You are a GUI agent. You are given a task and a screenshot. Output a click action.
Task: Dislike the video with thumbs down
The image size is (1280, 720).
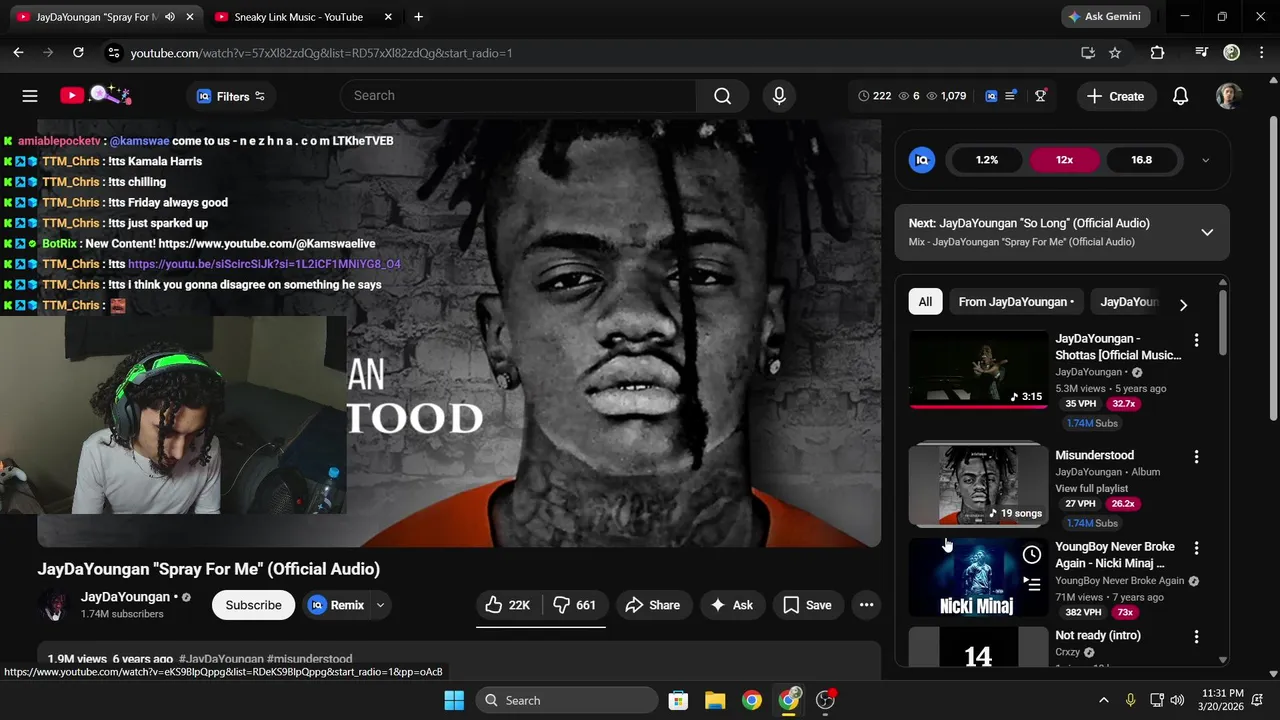click(x=574, y=605)
